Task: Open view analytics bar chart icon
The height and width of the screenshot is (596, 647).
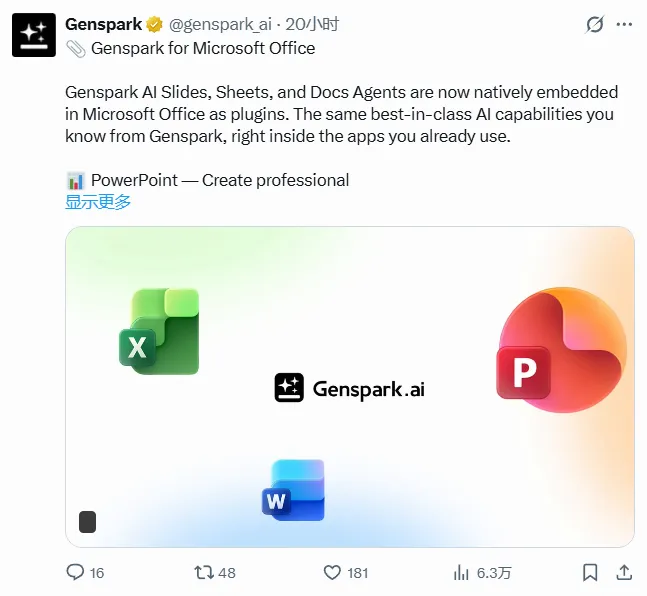Action: (x=461, y=572)
